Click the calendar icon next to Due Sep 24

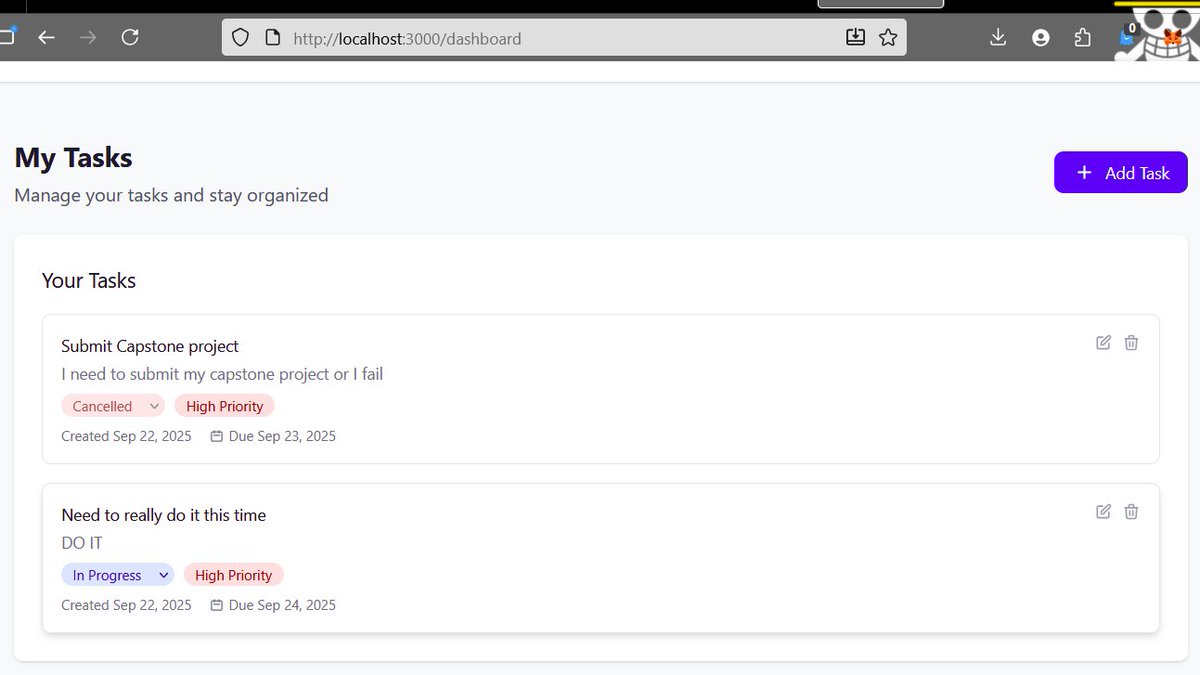click(216, 605)
